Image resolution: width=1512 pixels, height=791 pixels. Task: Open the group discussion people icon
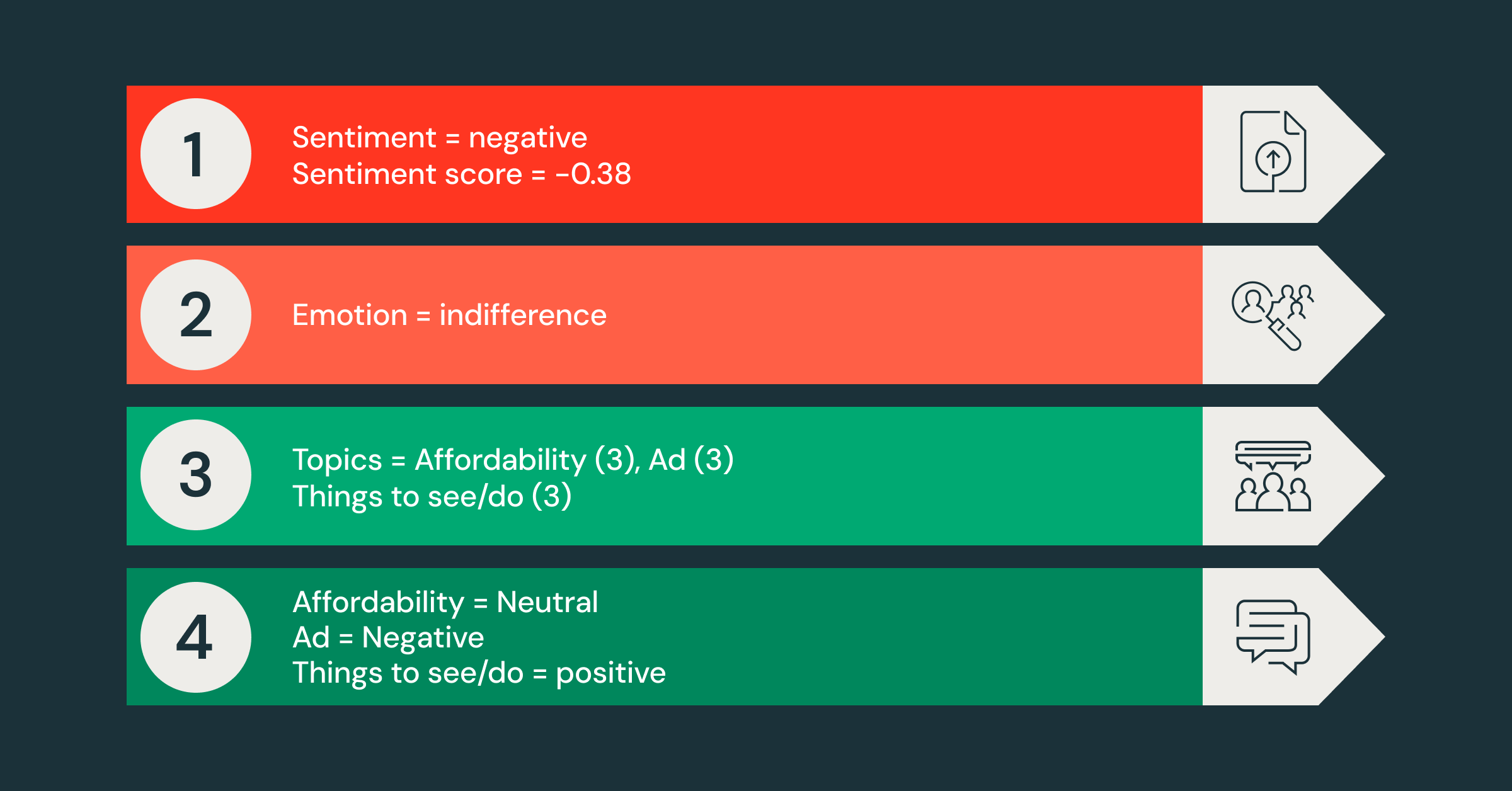click(x=1273, y=476)
